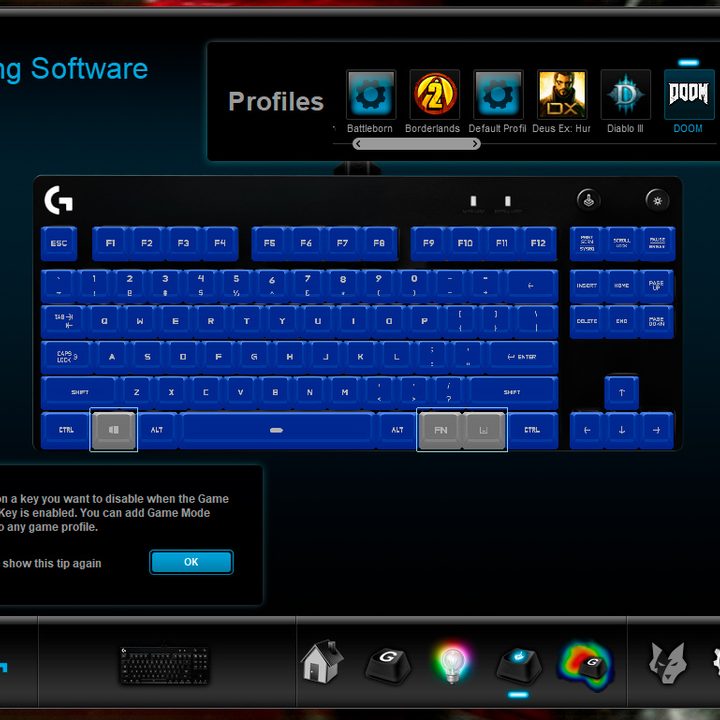
Task: Select the DOOM profile icon
Action: coord(689,95)
